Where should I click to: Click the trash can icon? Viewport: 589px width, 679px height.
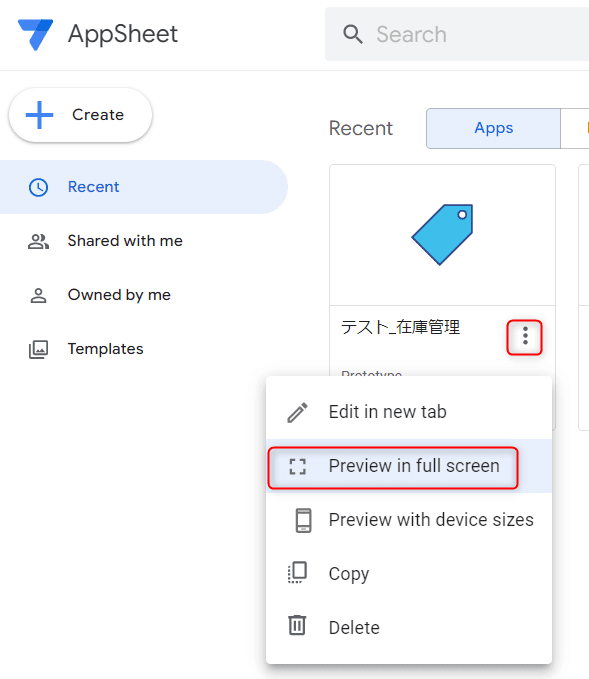tap(297, 625)
